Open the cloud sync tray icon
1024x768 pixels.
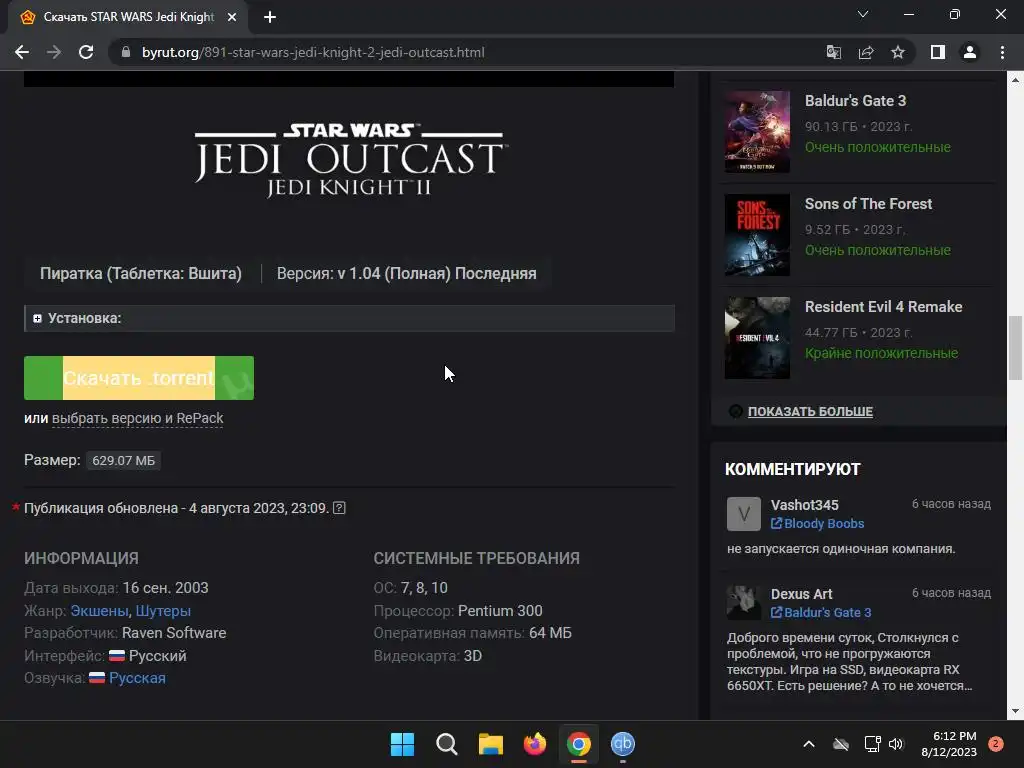click(x=841, y=744)
